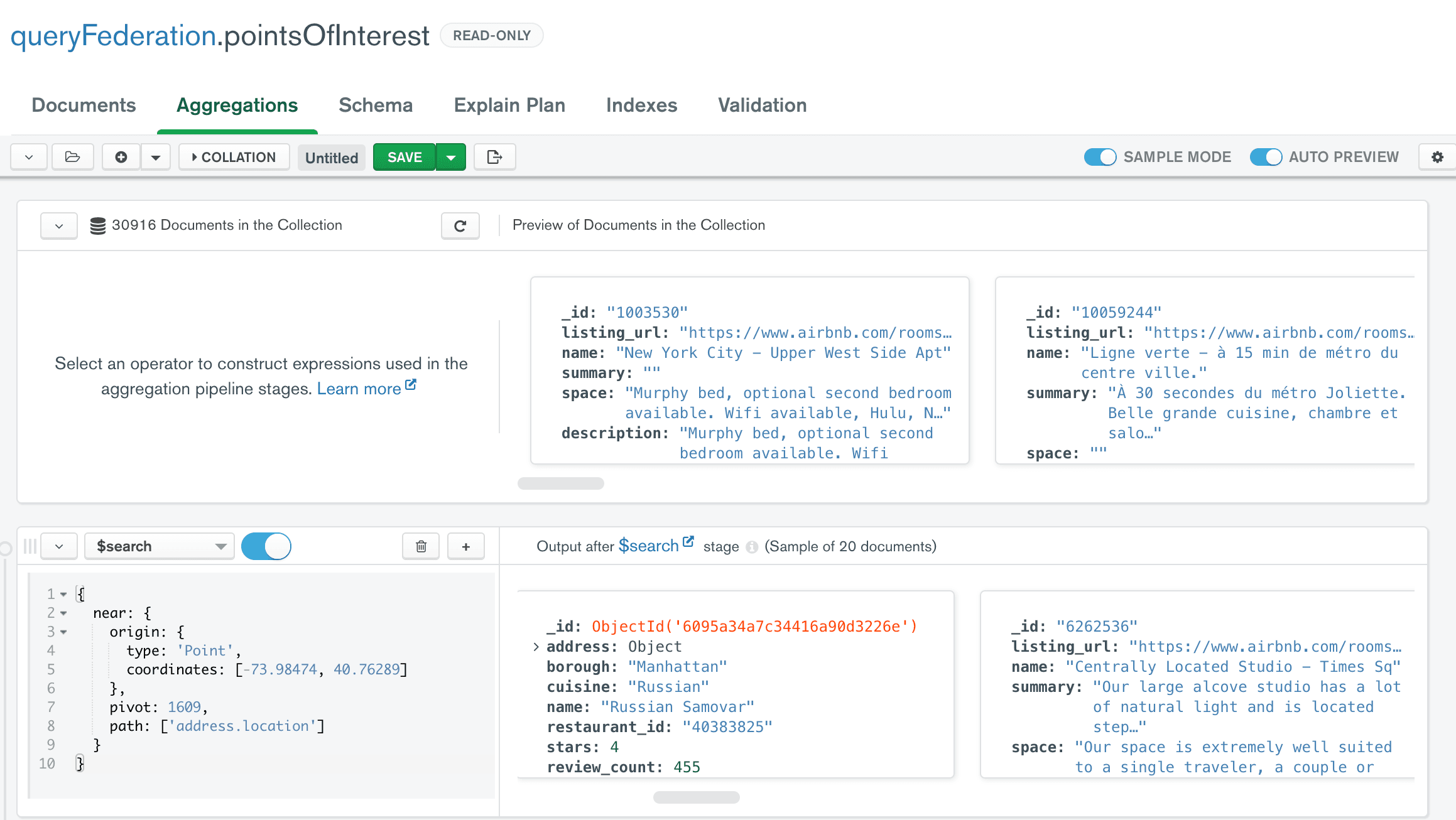Viewport: 1456px width, 820px height.
Task: Delete the $search stage with trash icon
Action: (421, 546)
